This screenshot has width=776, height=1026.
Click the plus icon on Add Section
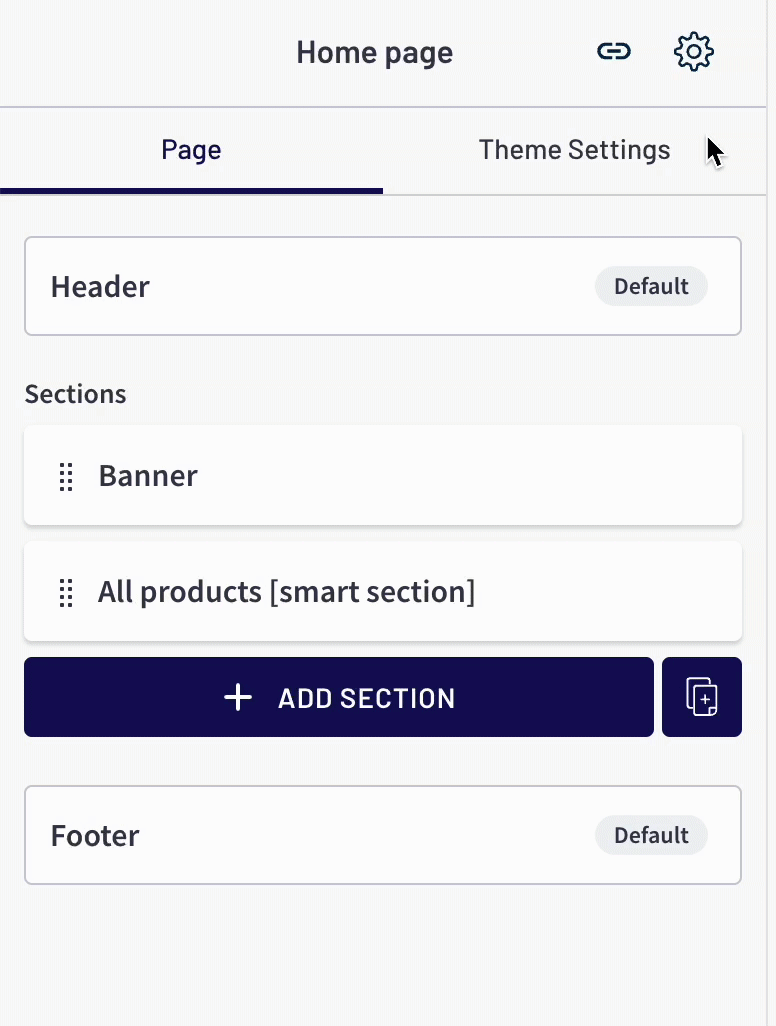(x=238, y=698)
